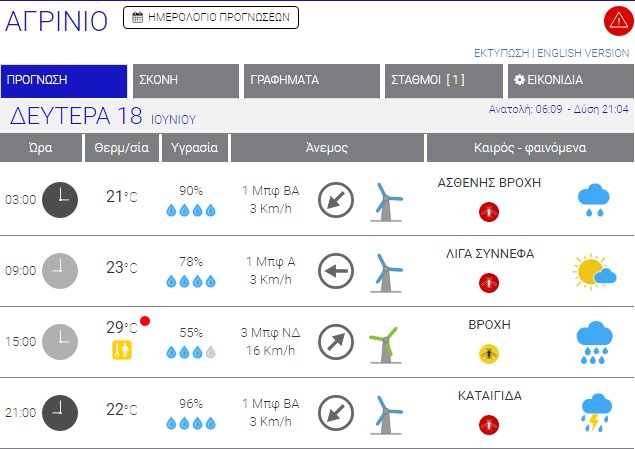Click the yellow mosquito icon under ΒΡΟΧΗ
The width and height of the screenshot is (635, 449).
tap(489, 353)
